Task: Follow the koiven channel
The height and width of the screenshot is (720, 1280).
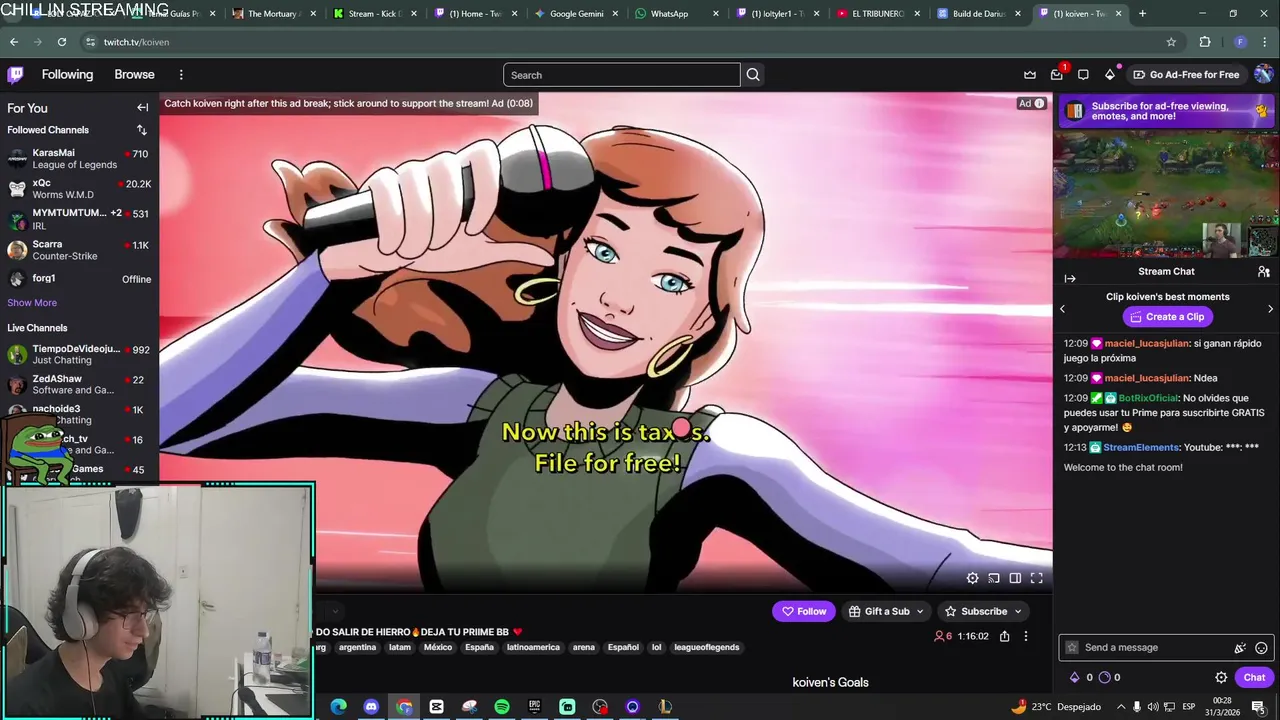Action: [804, 611]
